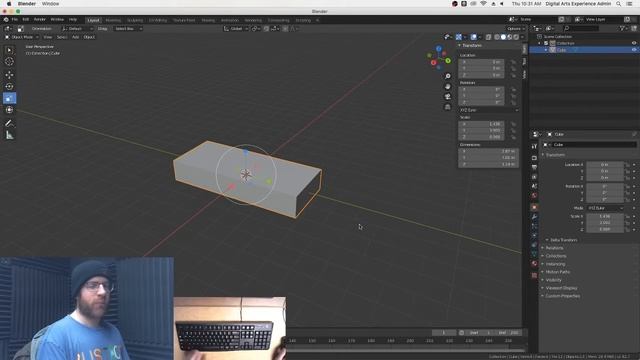Screen dimensions: 640x360
Task: Select the highlighted Scale tool
Action: pyautogui.click(x=9, y=98)
